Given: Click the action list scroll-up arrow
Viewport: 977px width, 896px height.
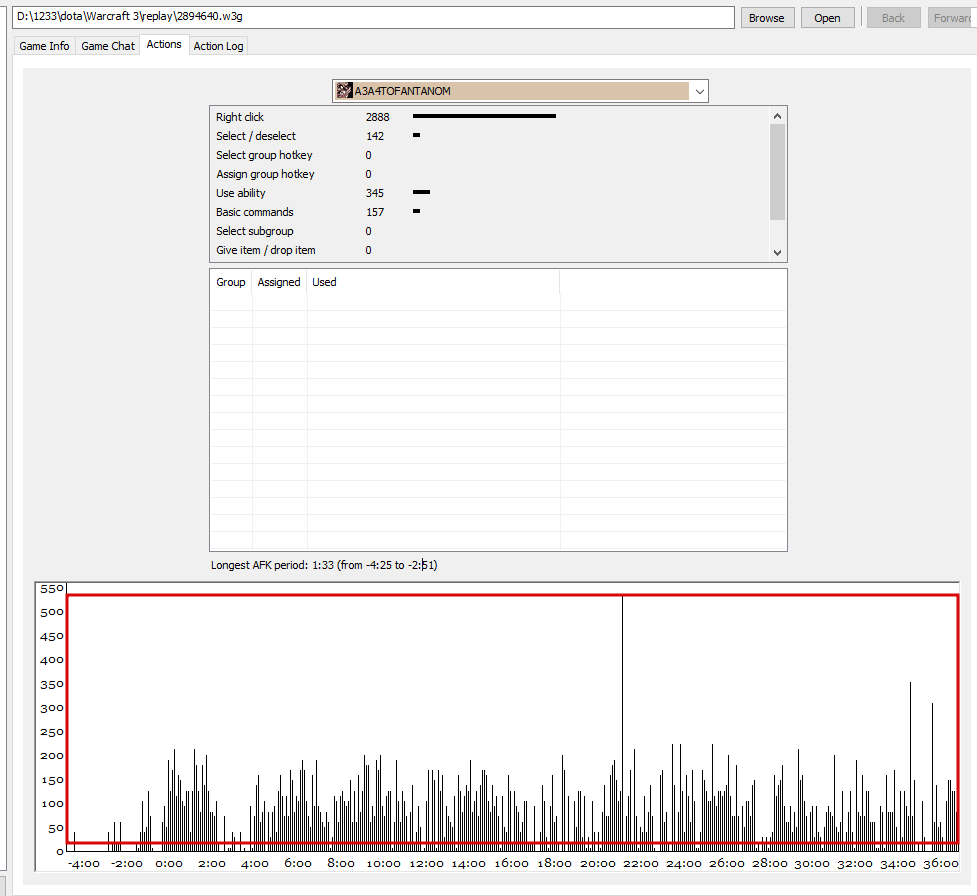Looking at the screenshot, I should [x=777, y=116].
